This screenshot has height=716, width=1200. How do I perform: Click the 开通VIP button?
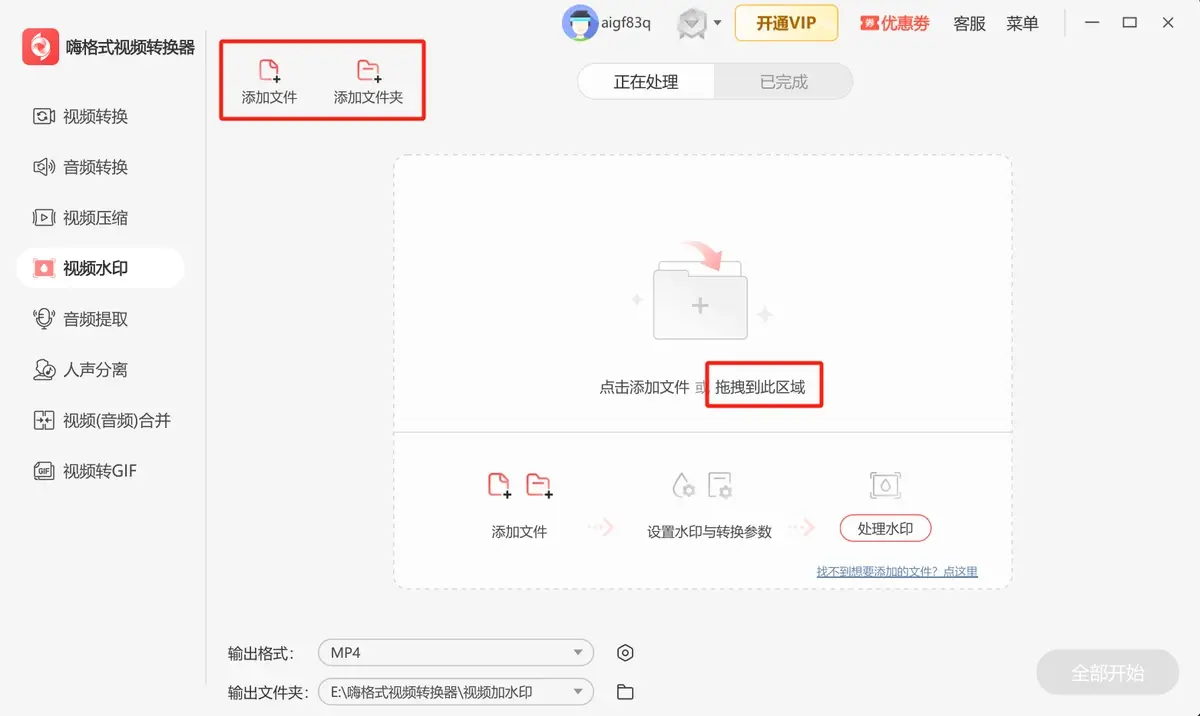(x=786, y=23)
